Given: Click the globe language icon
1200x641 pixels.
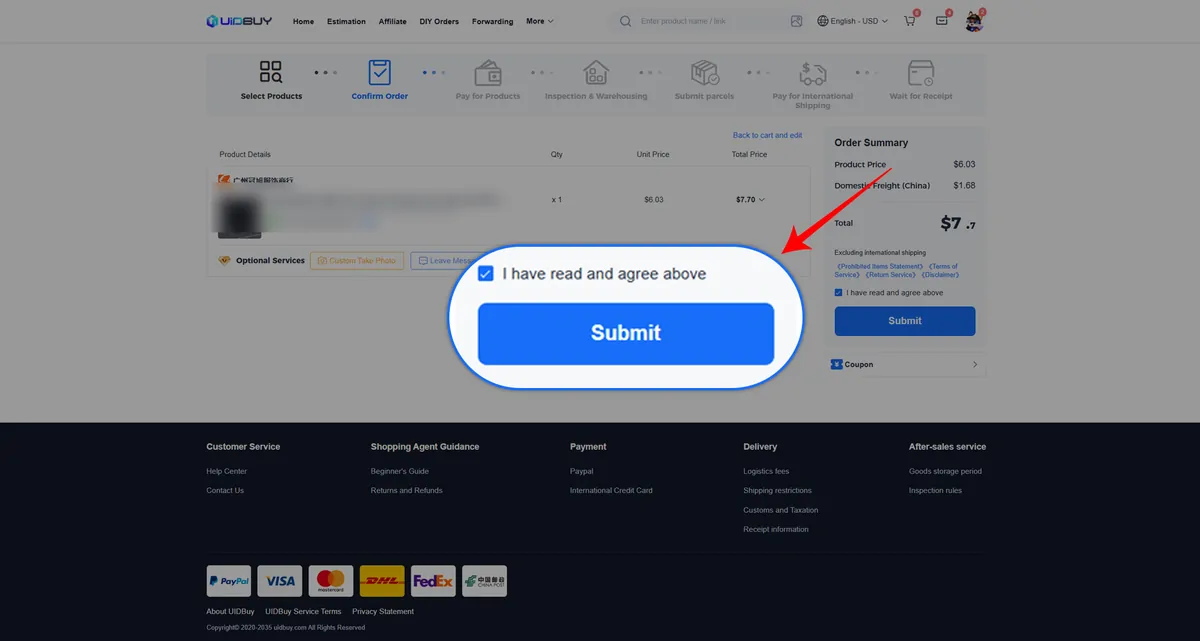Looking at the screenshot, I should coord(823,21).
